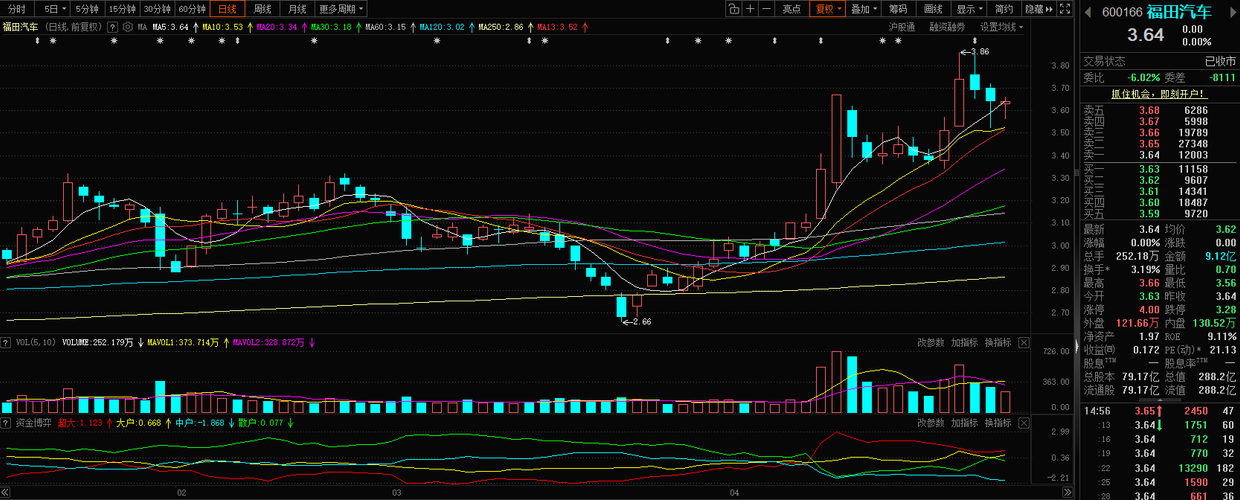
Task: Click the 融资融券 label
Action: [x=947, y=27]
